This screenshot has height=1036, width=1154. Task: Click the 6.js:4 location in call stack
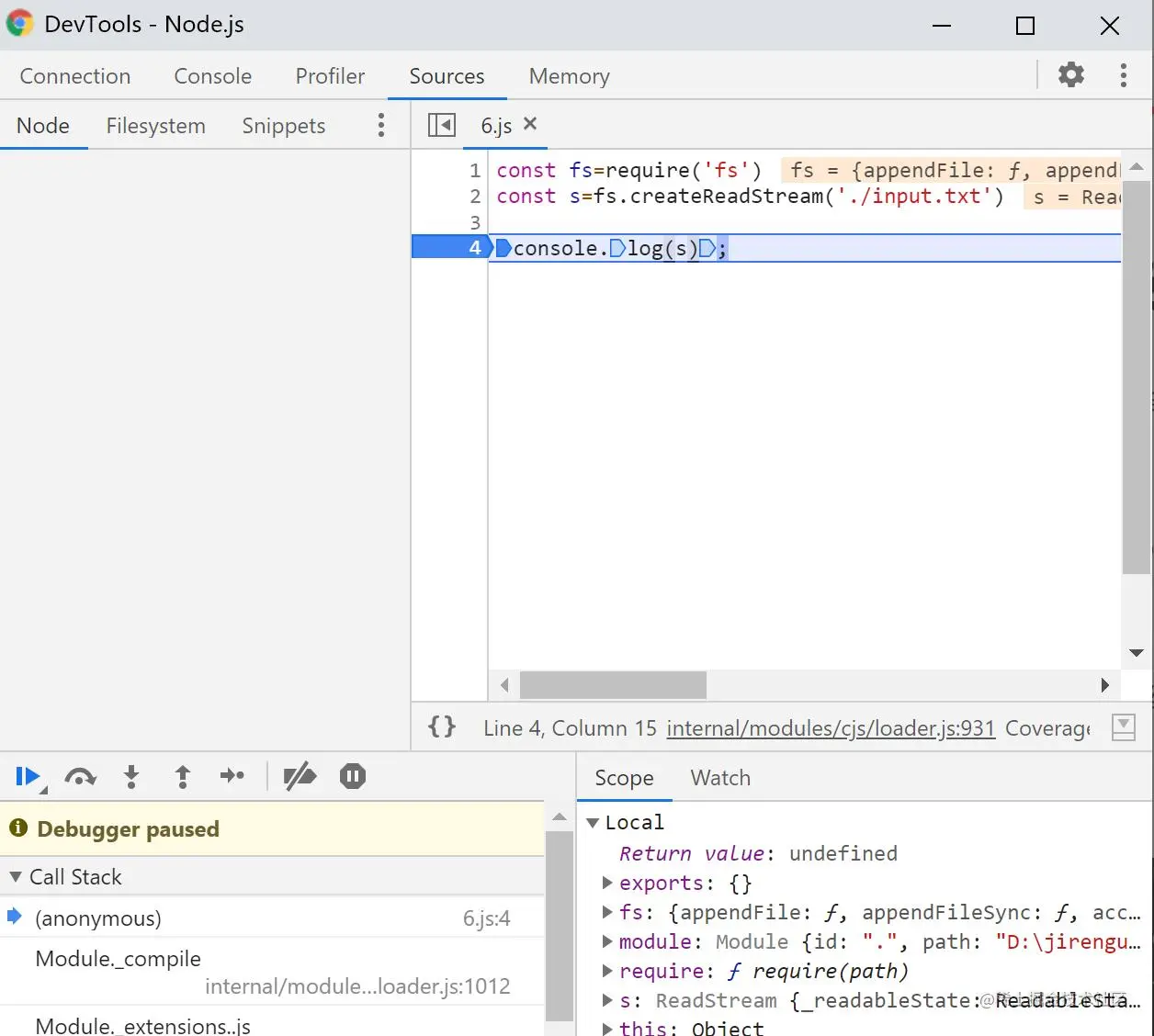(x=486, y=918)
